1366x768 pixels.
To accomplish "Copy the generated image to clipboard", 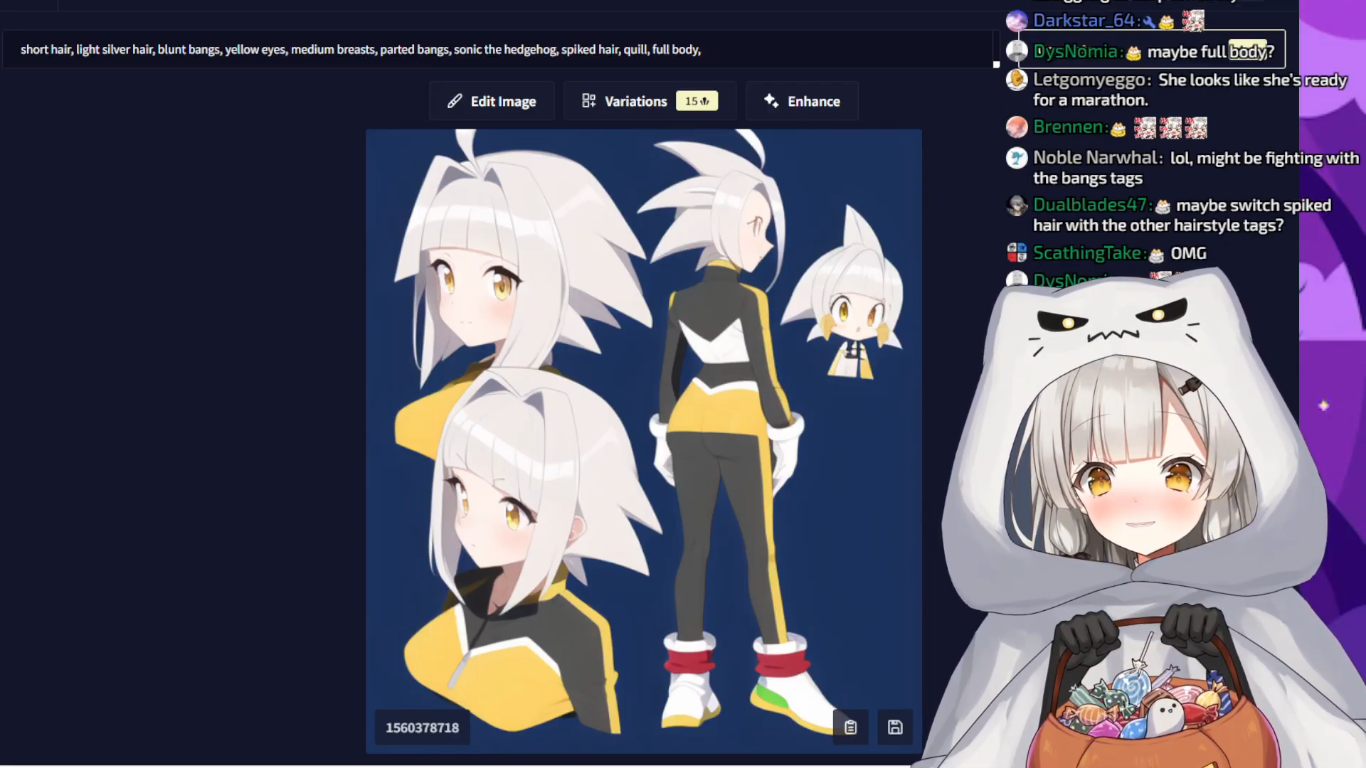I will (850, 727).
